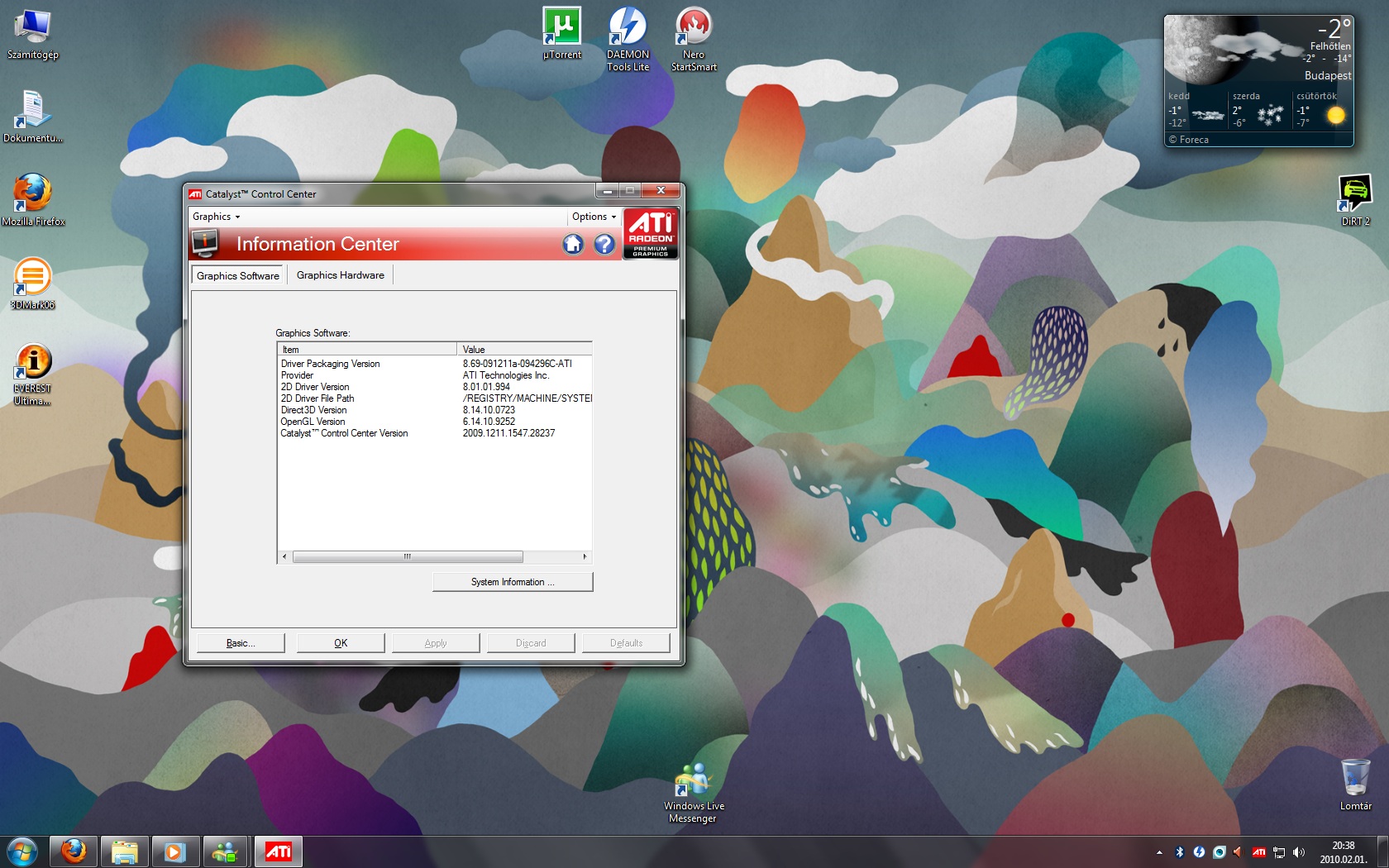Viewport: 1389px width, 868px height.
Task: Click the Basic... button
Action: (241, 643)
